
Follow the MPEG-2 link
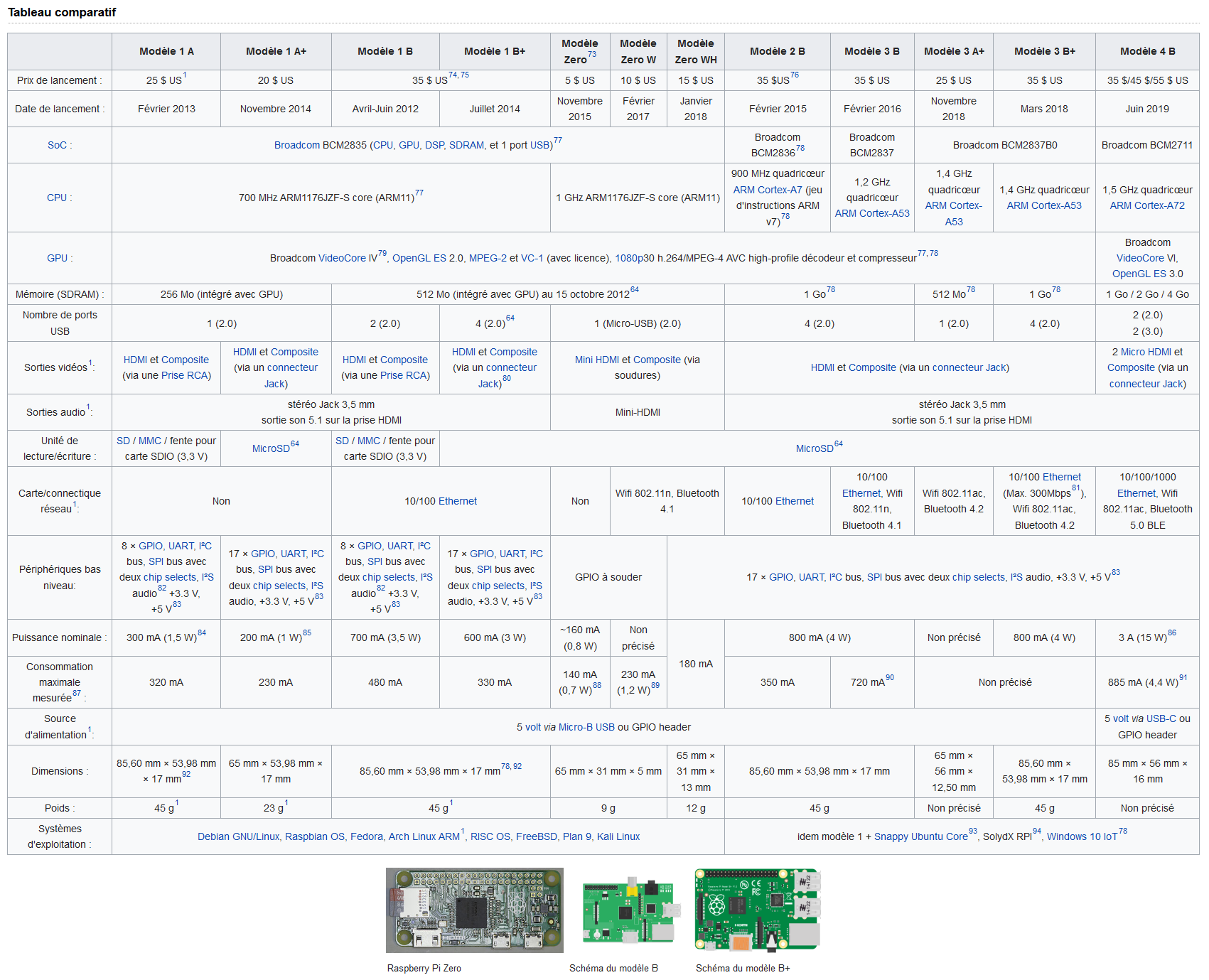[488, 258]
